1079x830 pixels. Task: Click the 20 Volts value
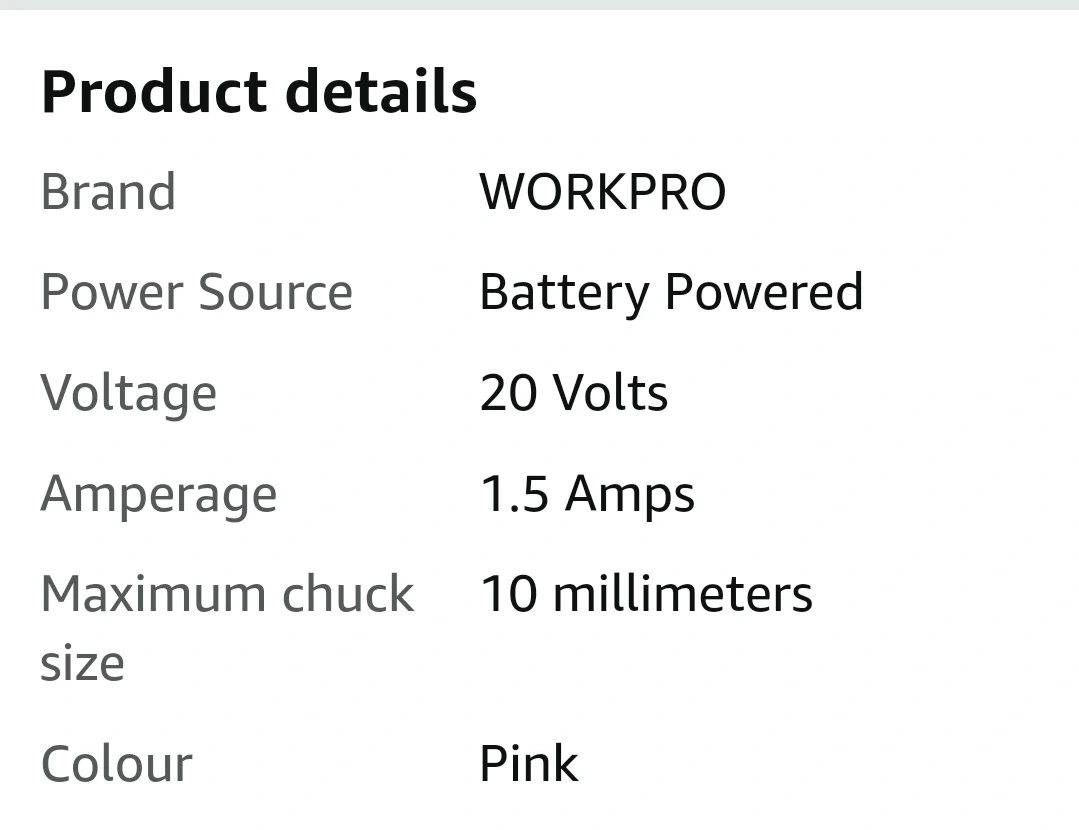(x=574, y=392)
